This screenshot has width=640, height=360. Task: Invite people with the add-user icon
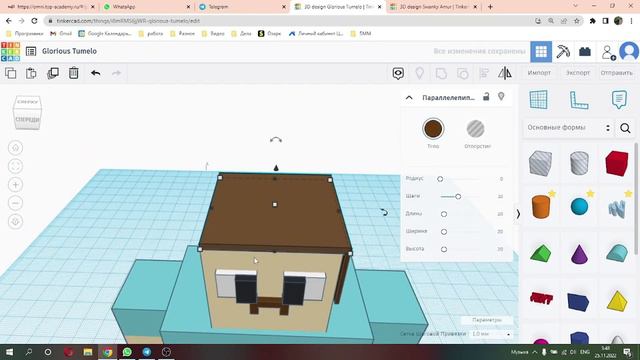pyautogui.click(x=608, y=52)
